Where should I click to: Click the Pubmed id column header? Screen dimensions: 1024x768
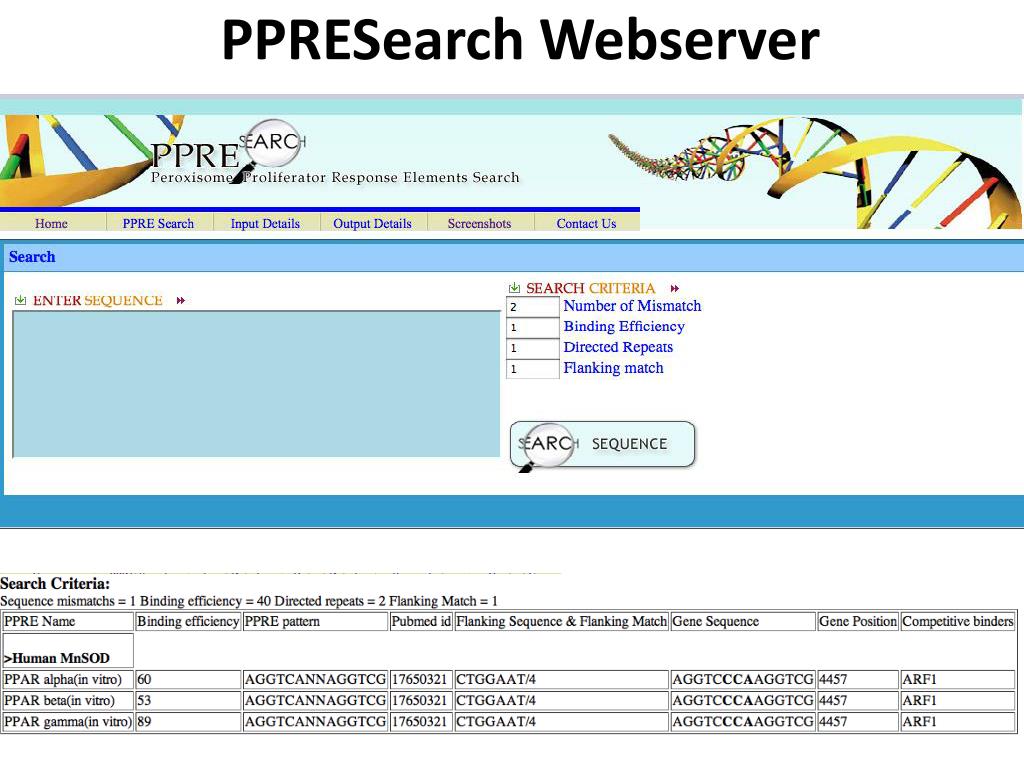click(421, 621)
